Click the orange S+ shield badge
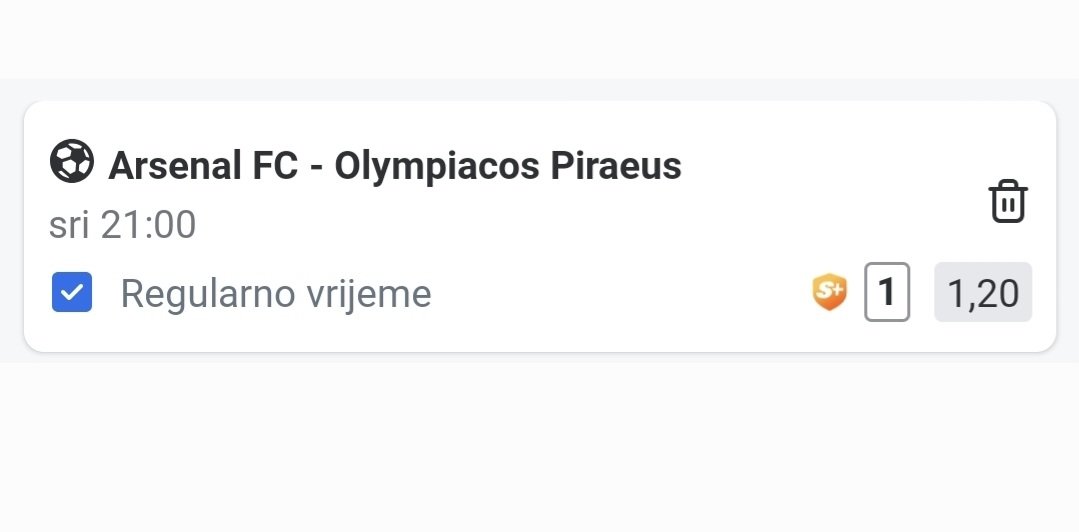1079x532 pixels. [x=830, y=292]
